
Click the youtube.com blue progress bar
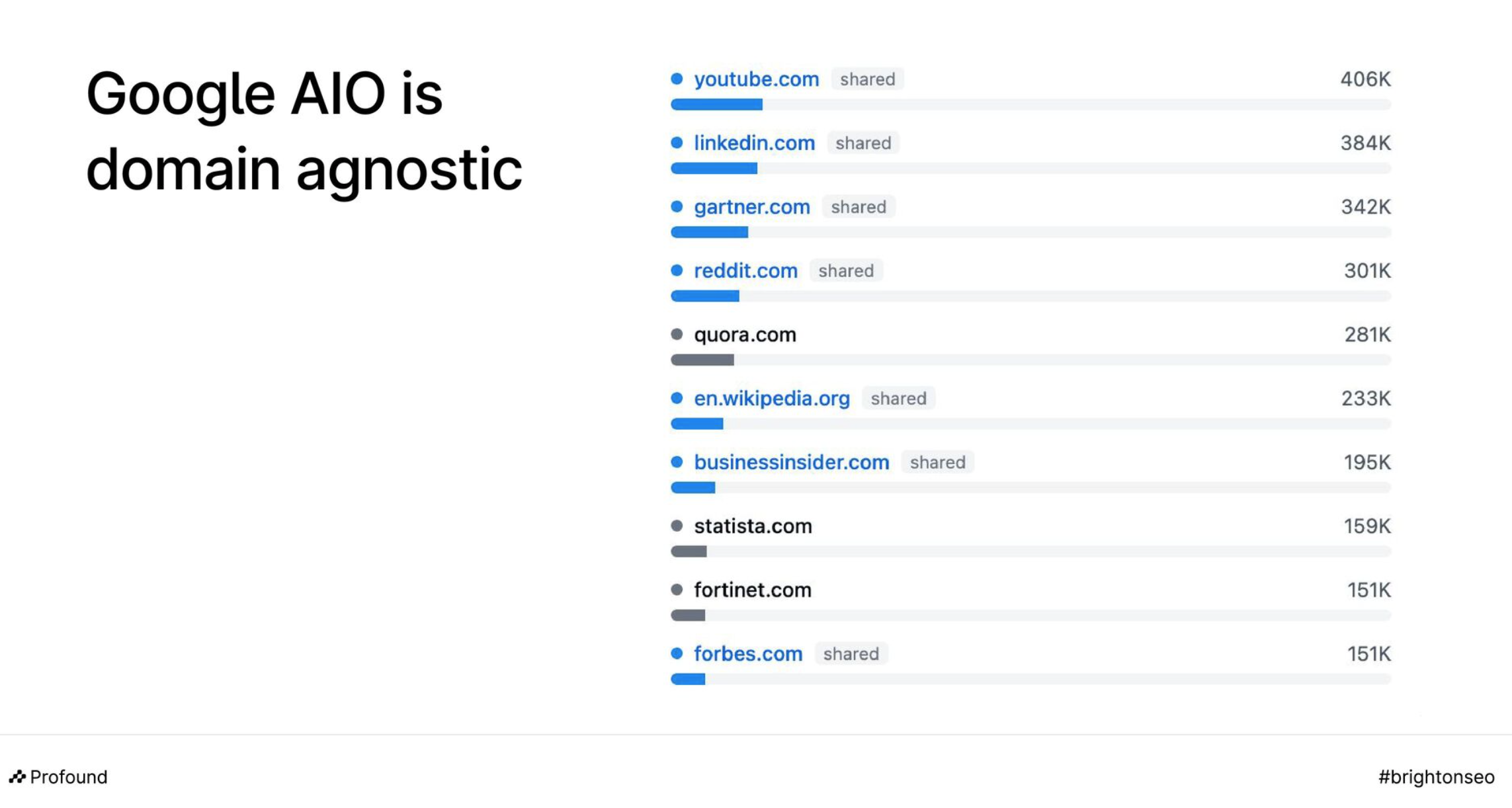pyautogui.click(x=716, y=104)
